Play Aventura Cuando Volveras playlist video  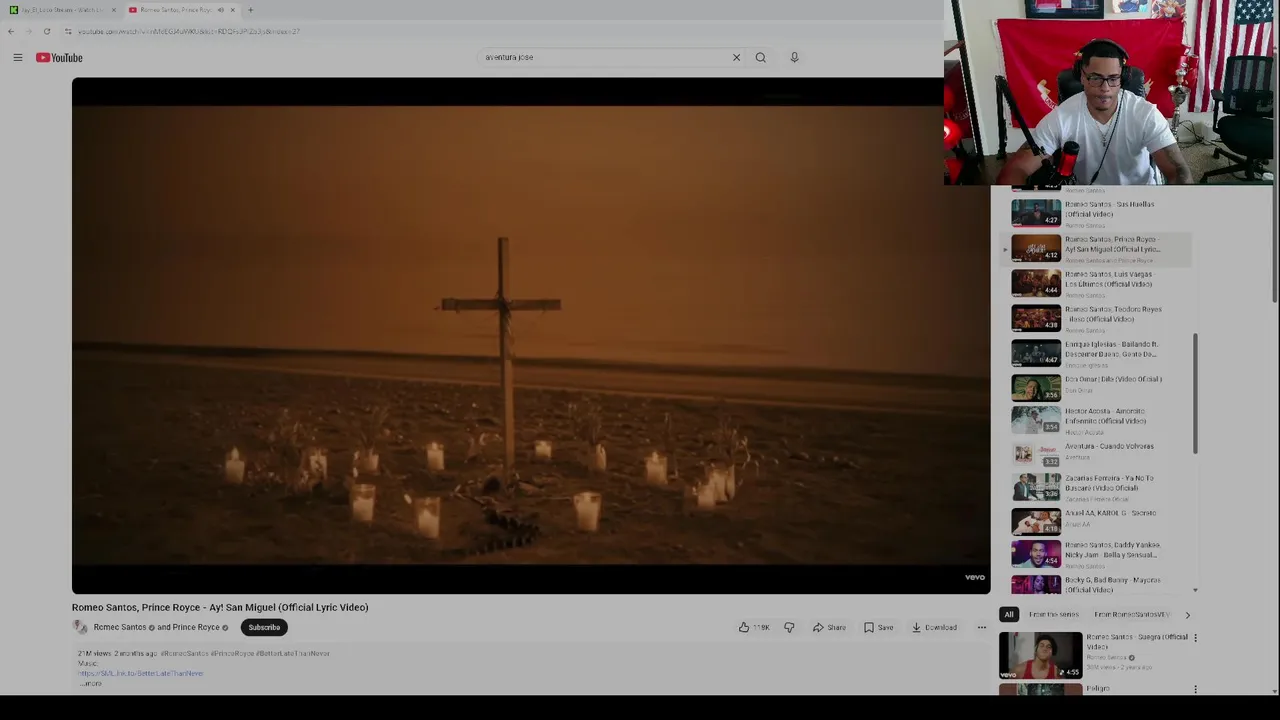[x=1096, y=454]
